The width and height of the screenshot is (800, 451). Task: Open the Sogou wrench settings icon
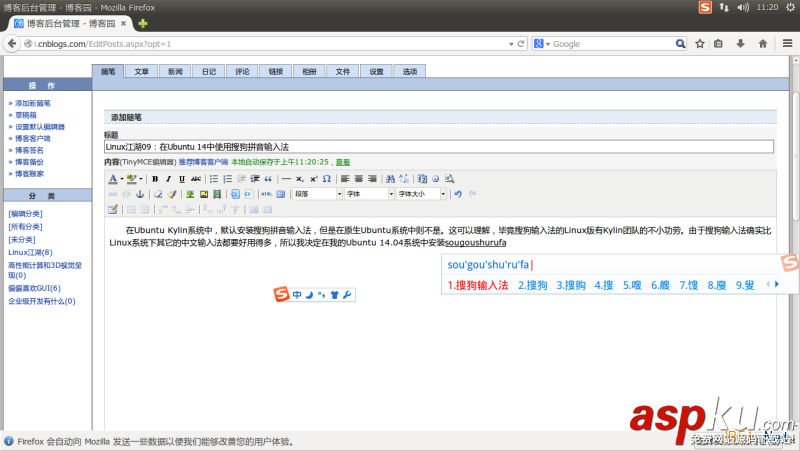click(347, 295)
